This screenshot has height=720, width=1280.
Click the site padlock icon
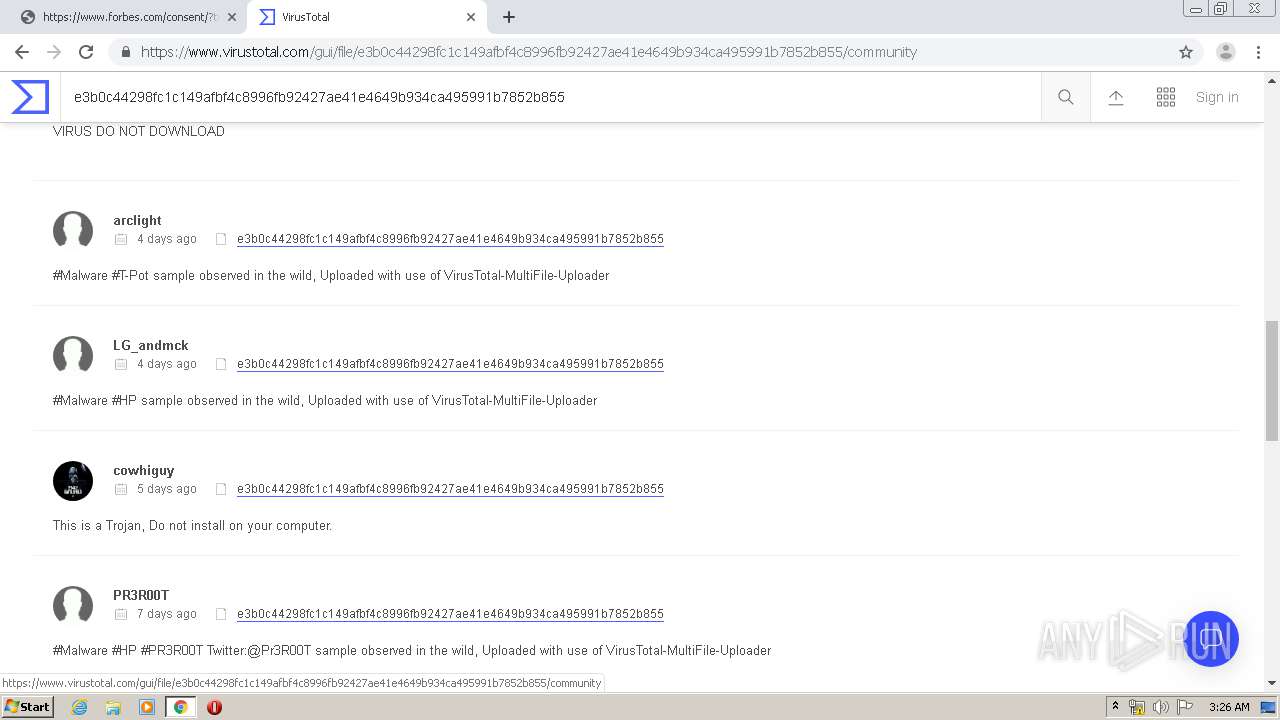(x=126, y=52)
